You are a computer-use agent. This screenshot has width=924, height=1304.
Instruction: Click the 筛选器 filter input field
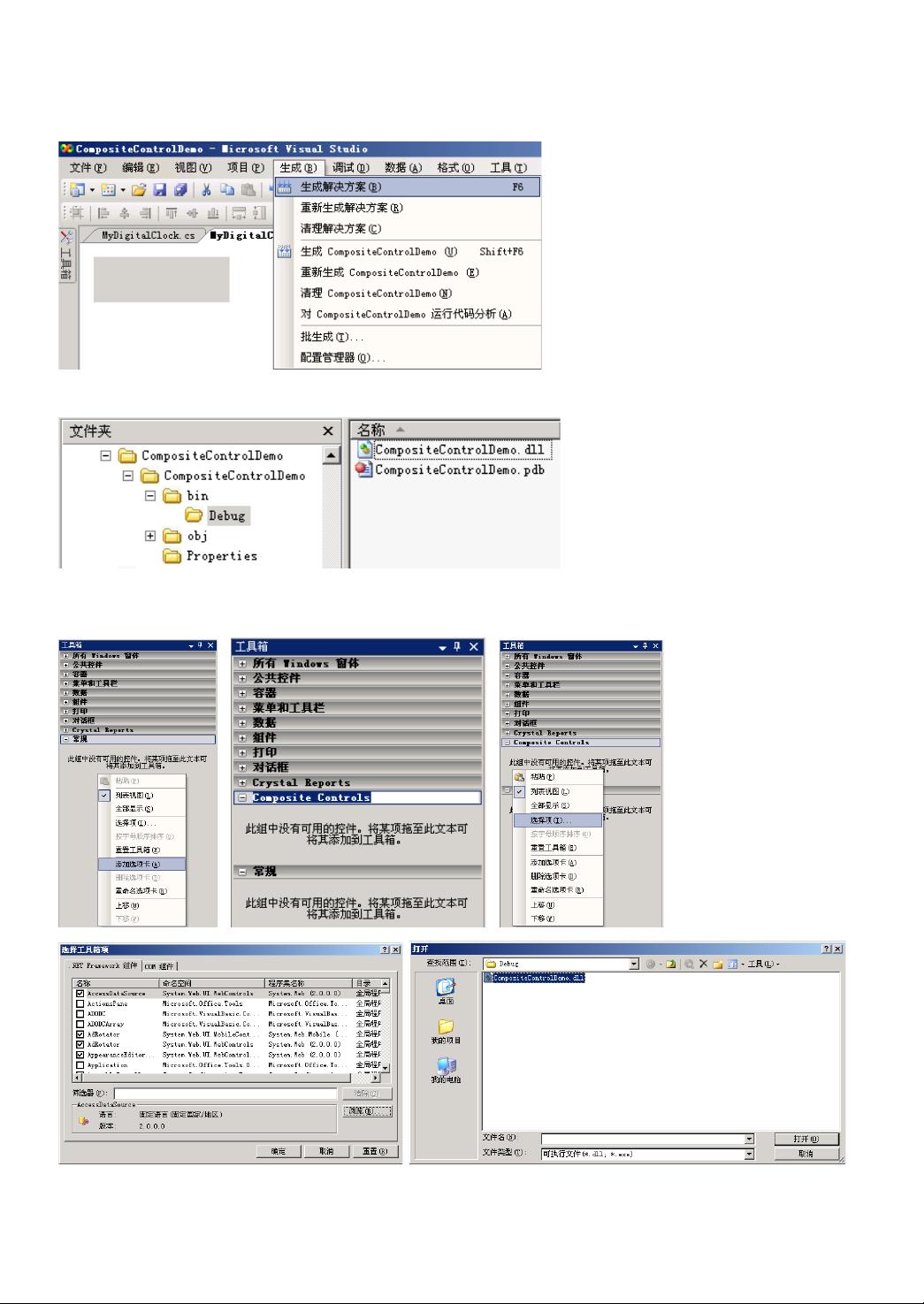pyautogui.click(x=225, y=1094)
